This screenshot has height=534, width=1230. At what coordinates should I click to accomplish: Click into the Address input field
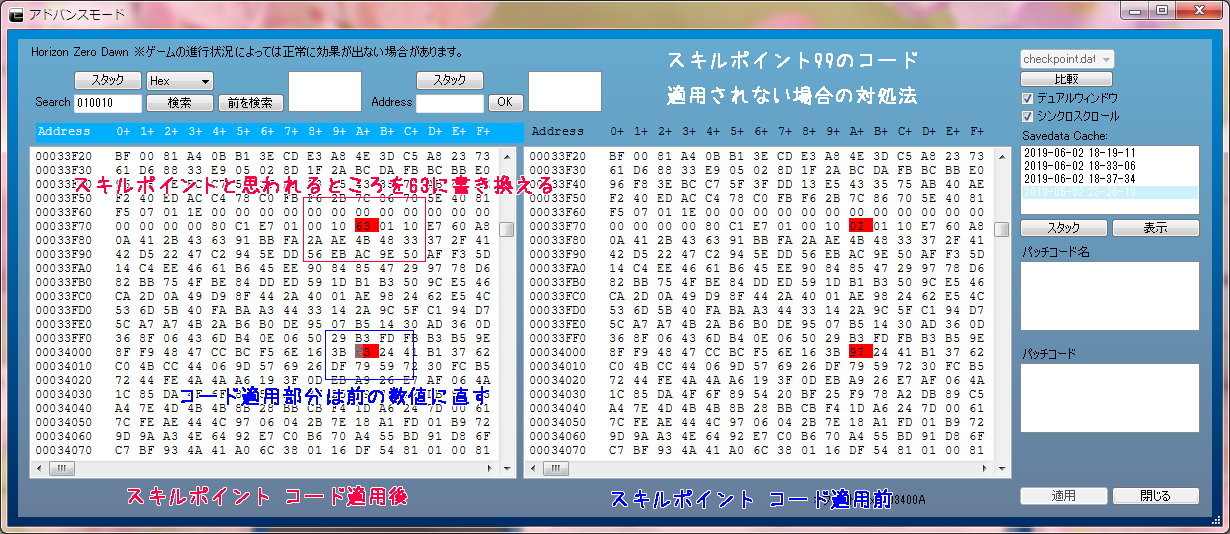coord(449,102)
